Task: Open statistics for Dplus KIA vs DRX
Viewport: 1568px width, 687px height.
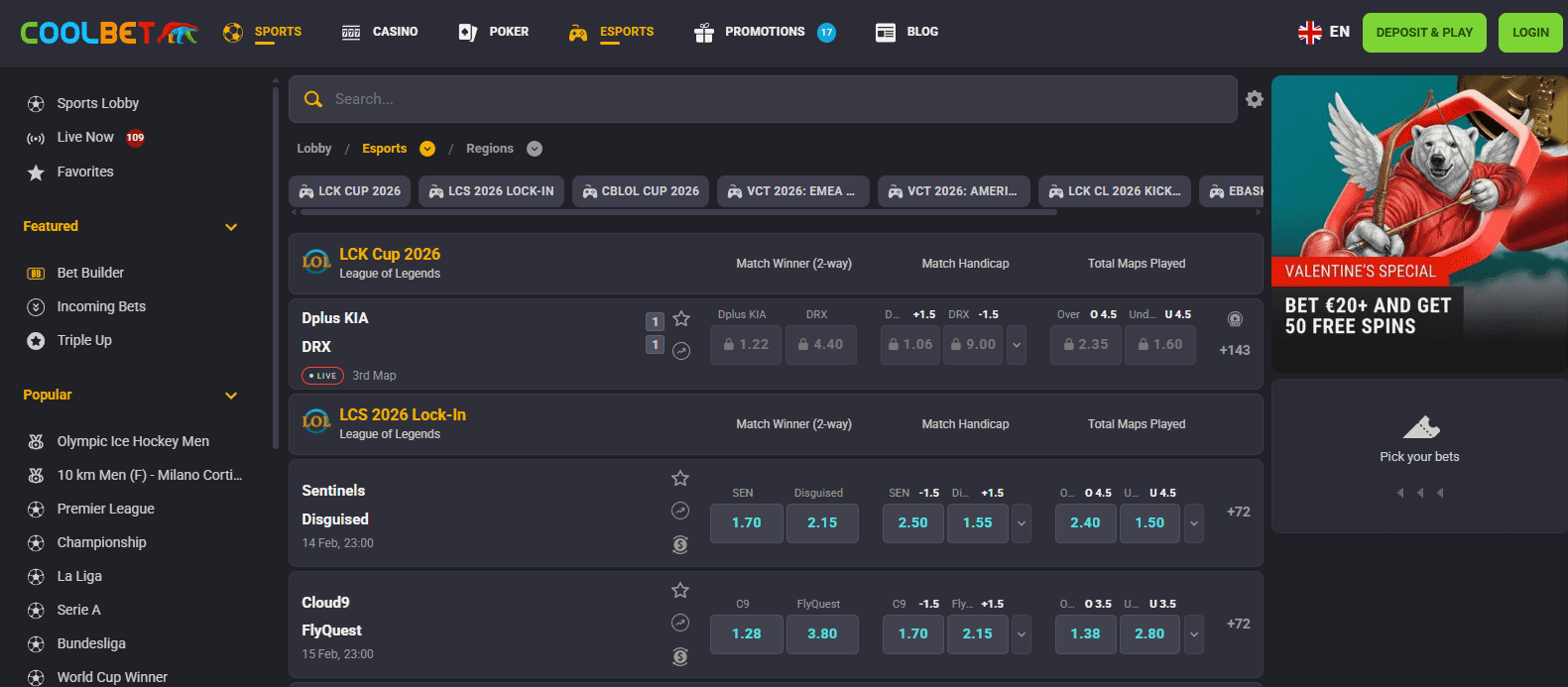Action: coord(681,351)
